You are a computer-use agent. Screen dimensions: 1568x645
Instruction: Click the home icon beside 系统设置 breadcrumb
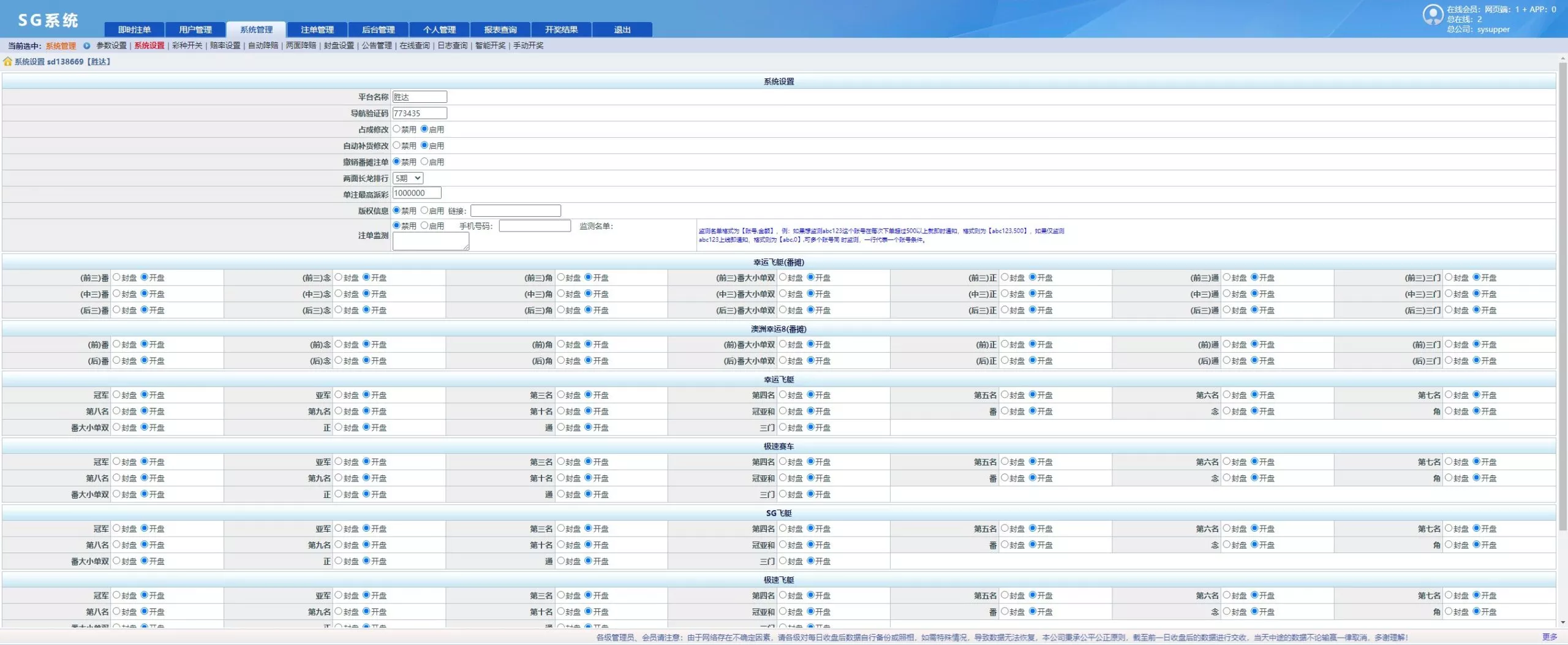(x=7, y=62)
